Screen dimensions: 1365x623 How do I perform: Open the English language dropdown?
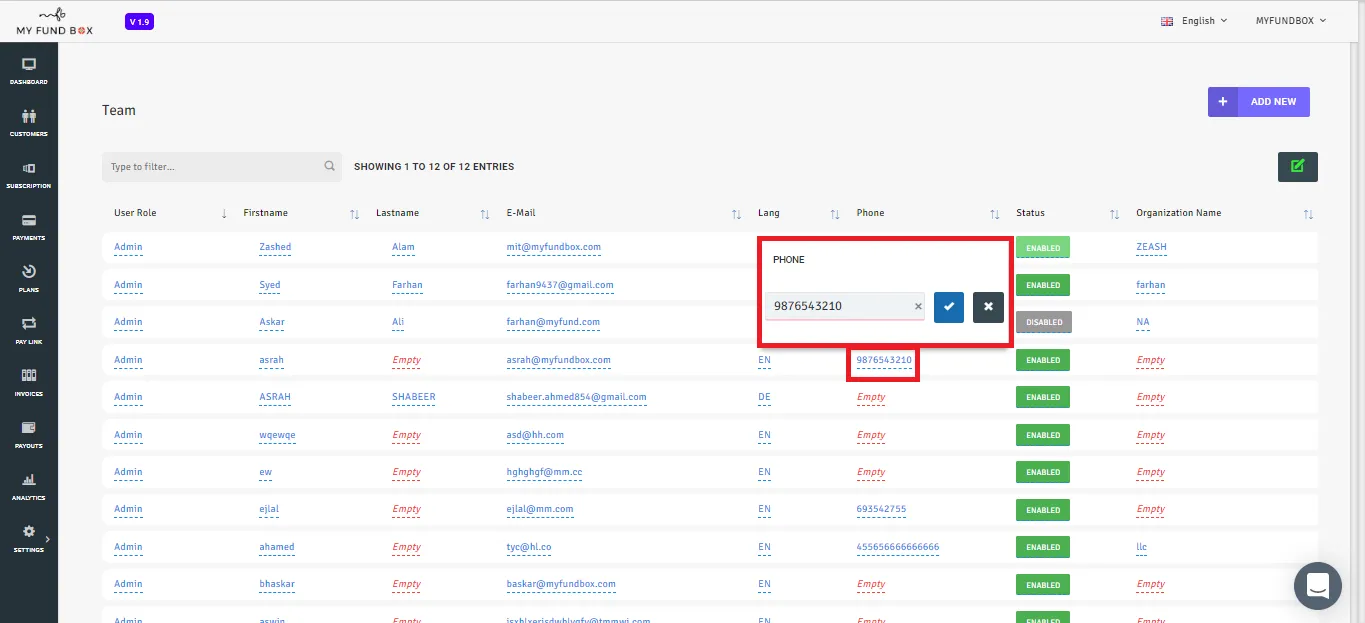[x=1194, y=21]
